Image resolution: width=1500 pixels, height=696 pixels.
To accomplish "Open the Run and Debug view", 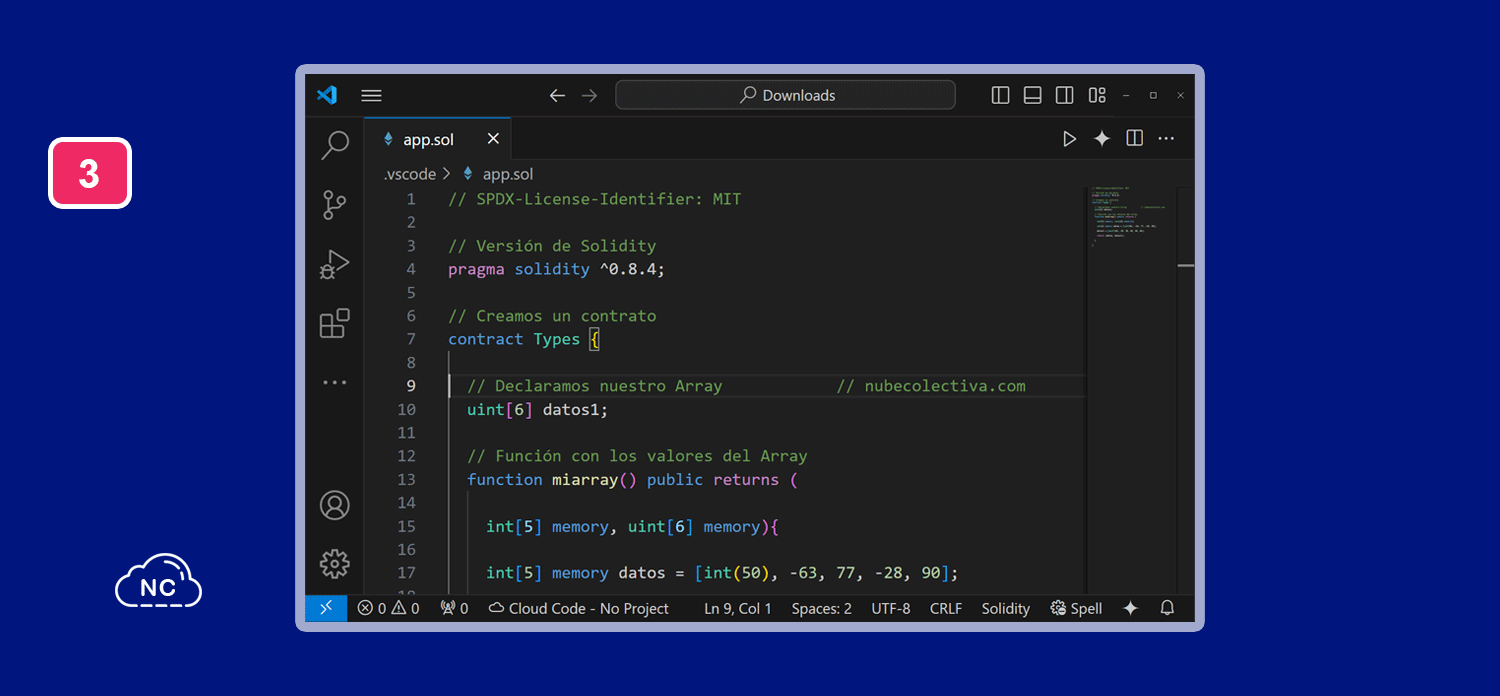I will click(334, 264).
